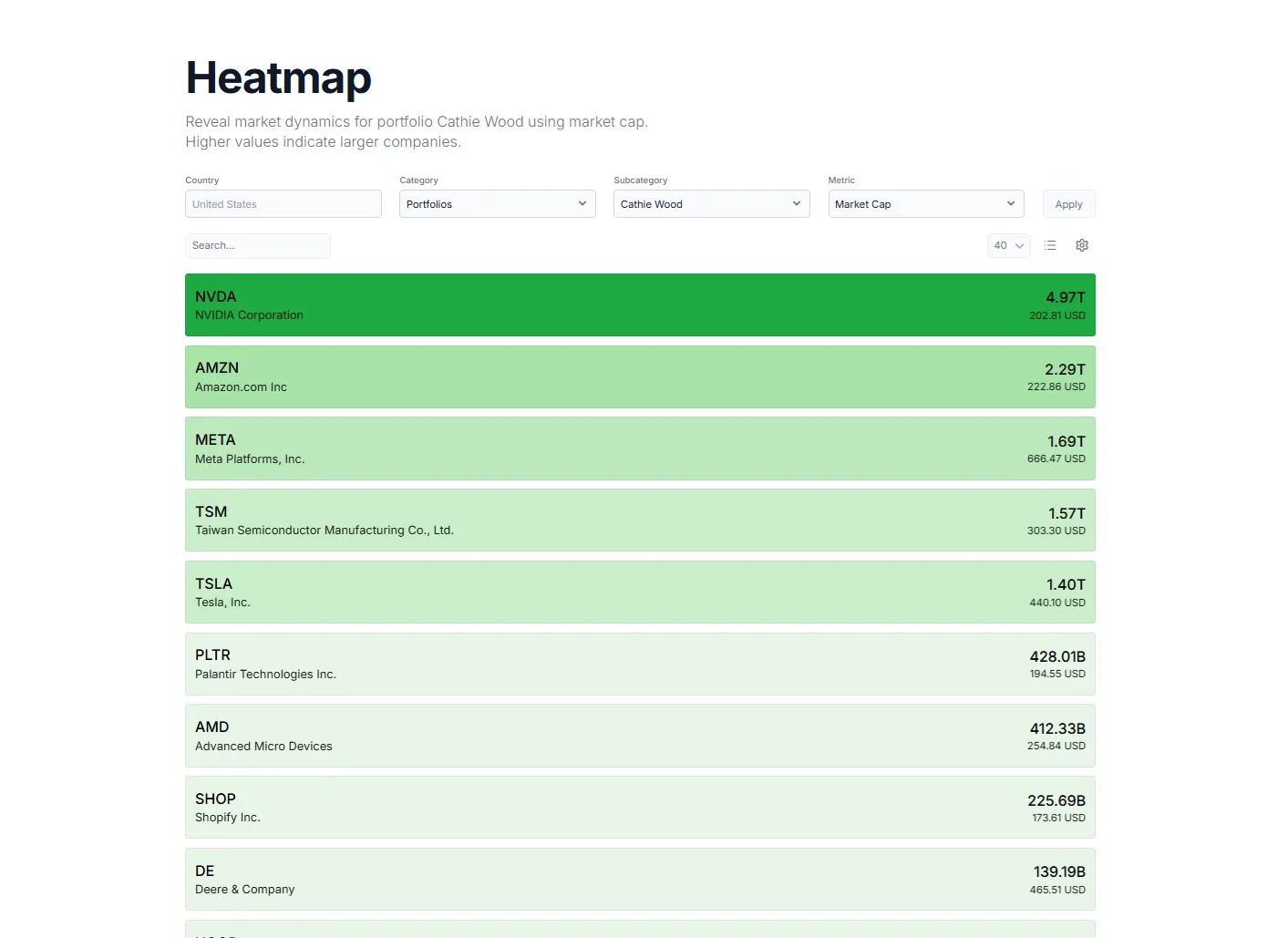Open the Amazon.com Inc entry
Viewport: 1288px width, 938px height.
point(638,376)
